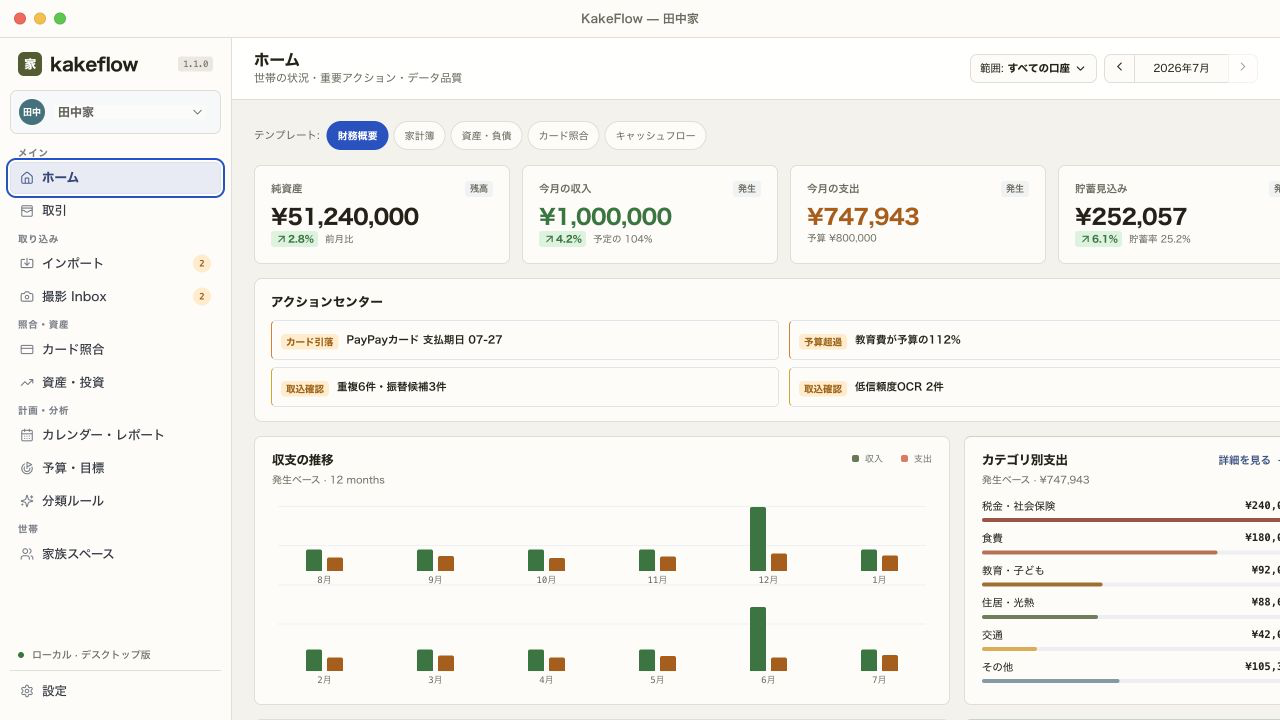1280x720 pixels.
Task: Click the 資産・投資 trend icon
Action: point(27,382)
